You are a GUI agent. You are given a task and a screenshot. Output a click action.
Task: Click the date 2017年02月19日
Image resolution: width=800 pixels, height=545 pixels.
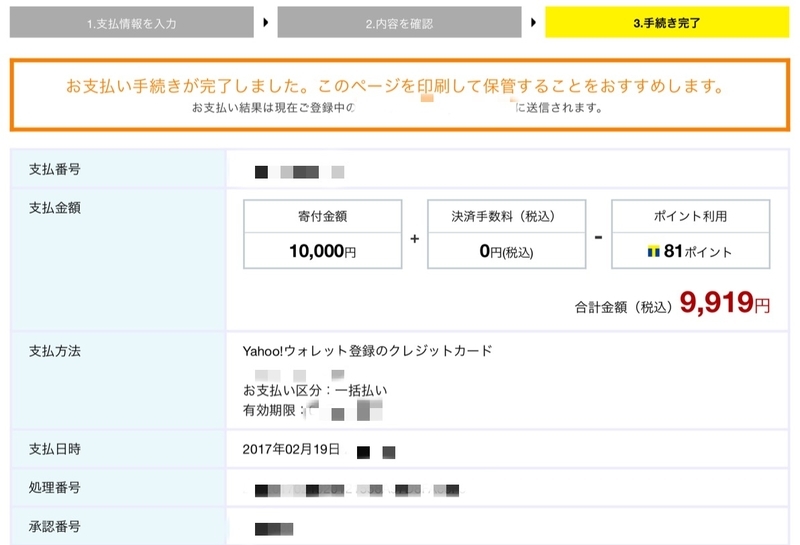(x=291, y=449)
